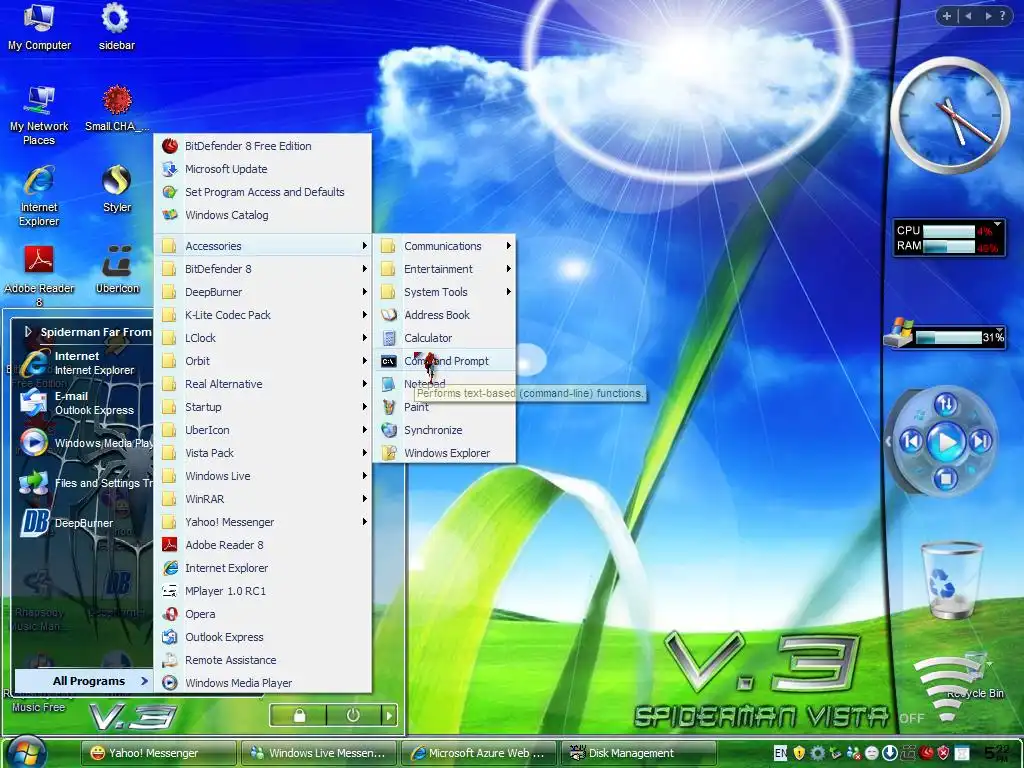Open UberIcon desktop shortcut

(x=117, y=270)
